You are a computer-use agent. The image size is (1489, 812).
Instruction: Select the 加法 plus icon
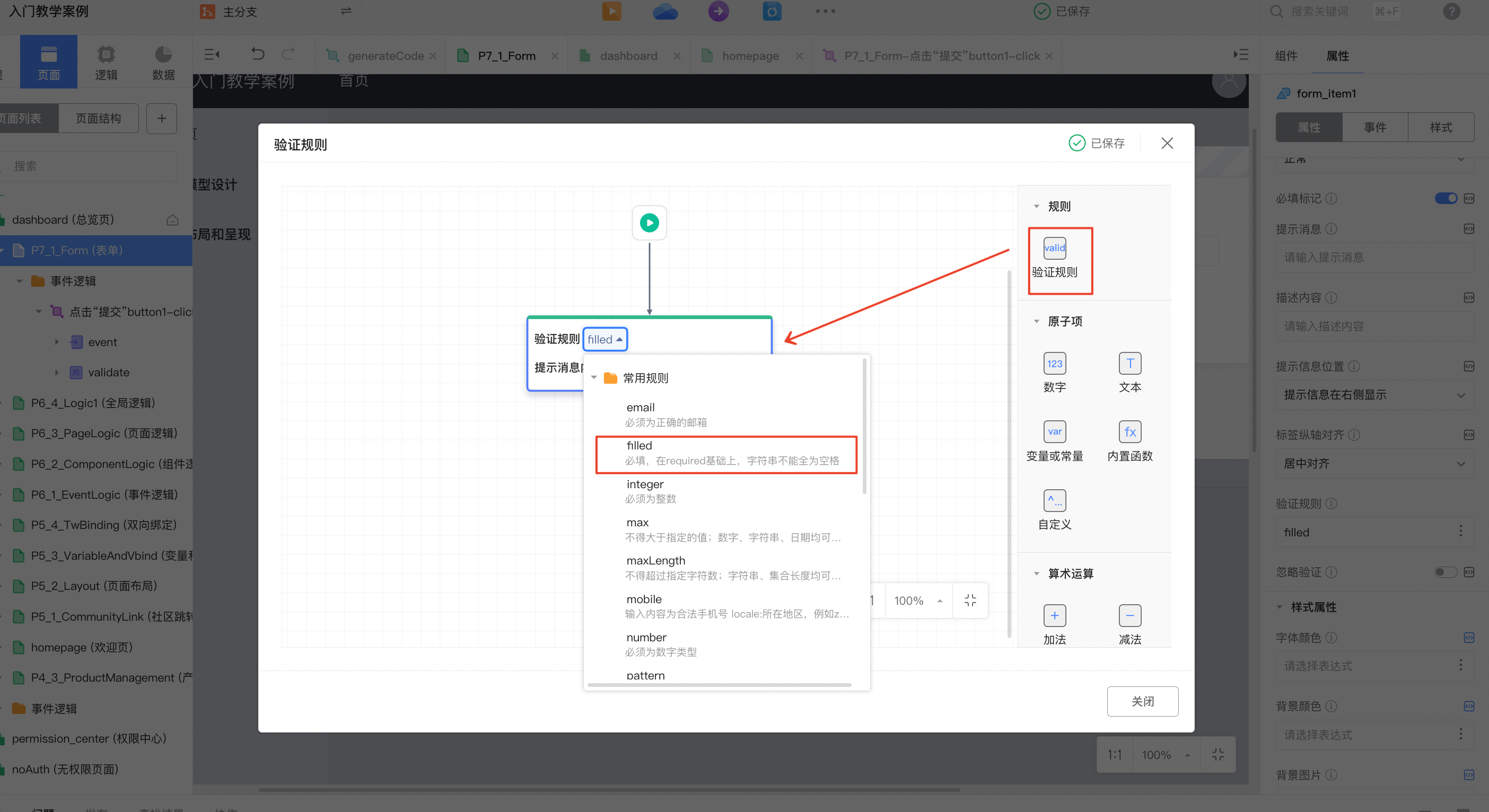[x=1054, y=615]
